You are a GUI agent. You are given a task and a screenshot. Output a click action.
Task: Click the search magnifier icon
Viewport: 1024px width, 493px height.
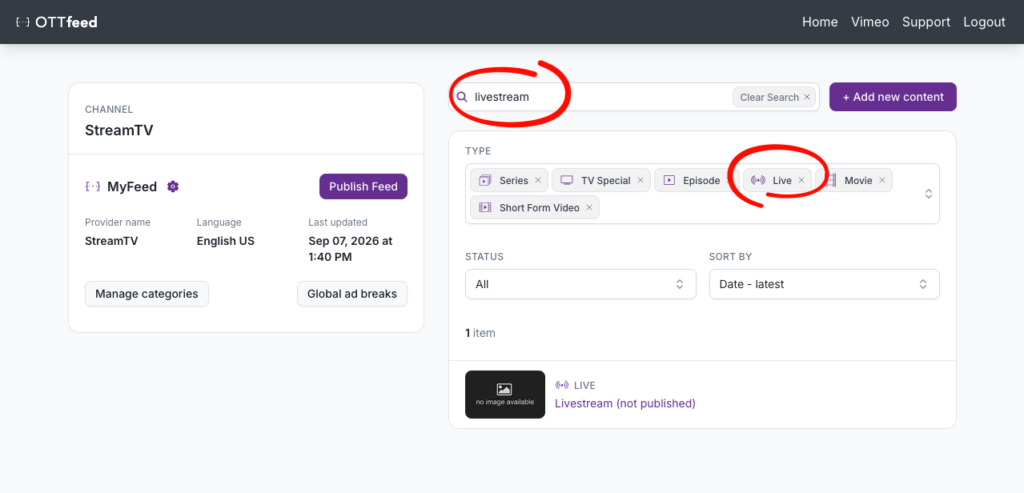pos(462,97)
